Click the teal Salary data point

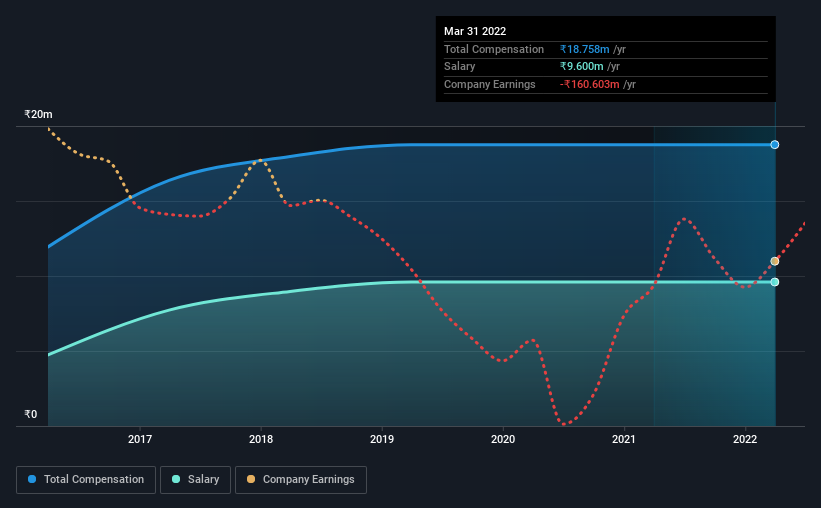click(774, 282)
